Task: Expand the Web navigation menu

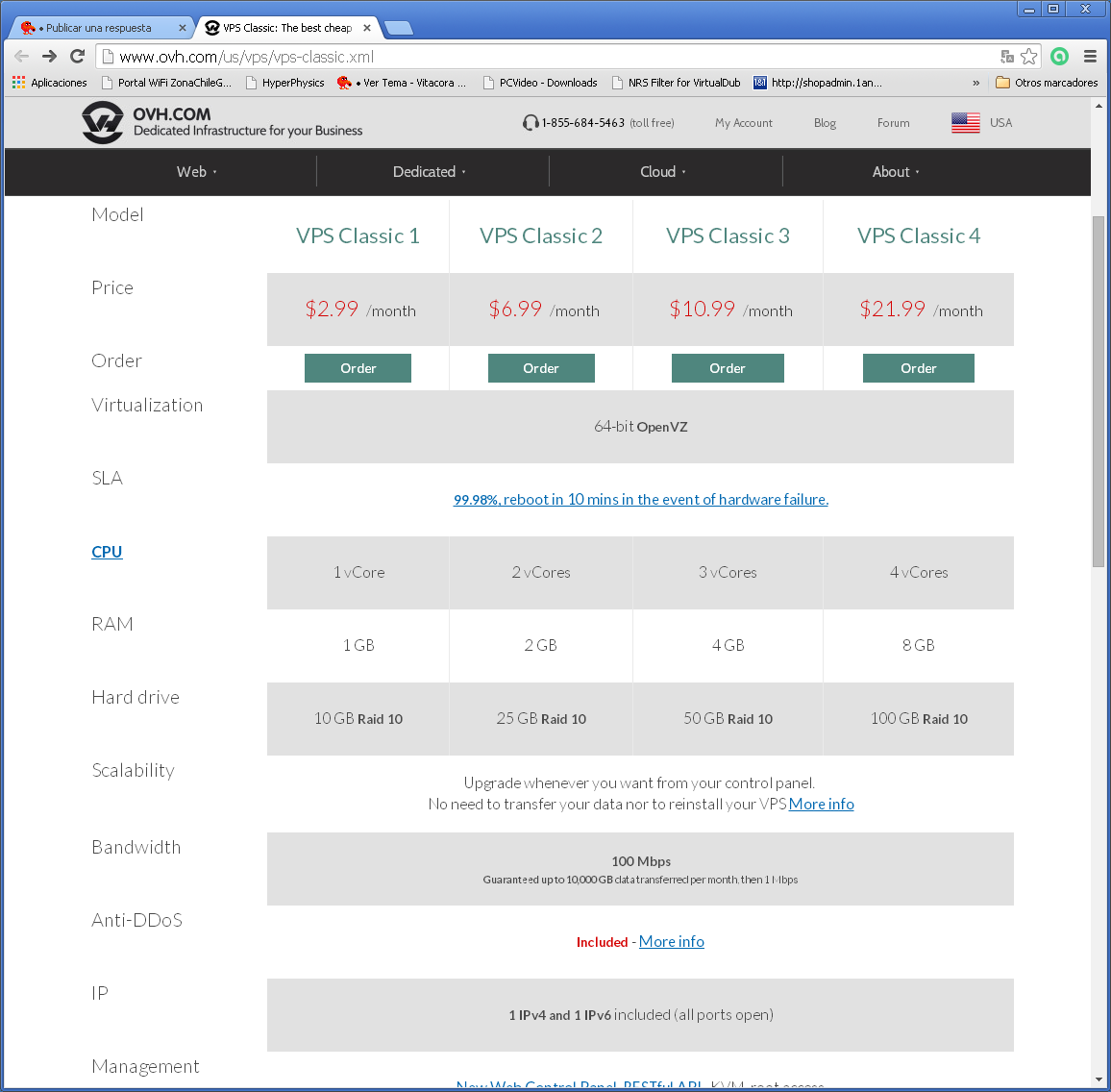Action: tap(196, 172)
